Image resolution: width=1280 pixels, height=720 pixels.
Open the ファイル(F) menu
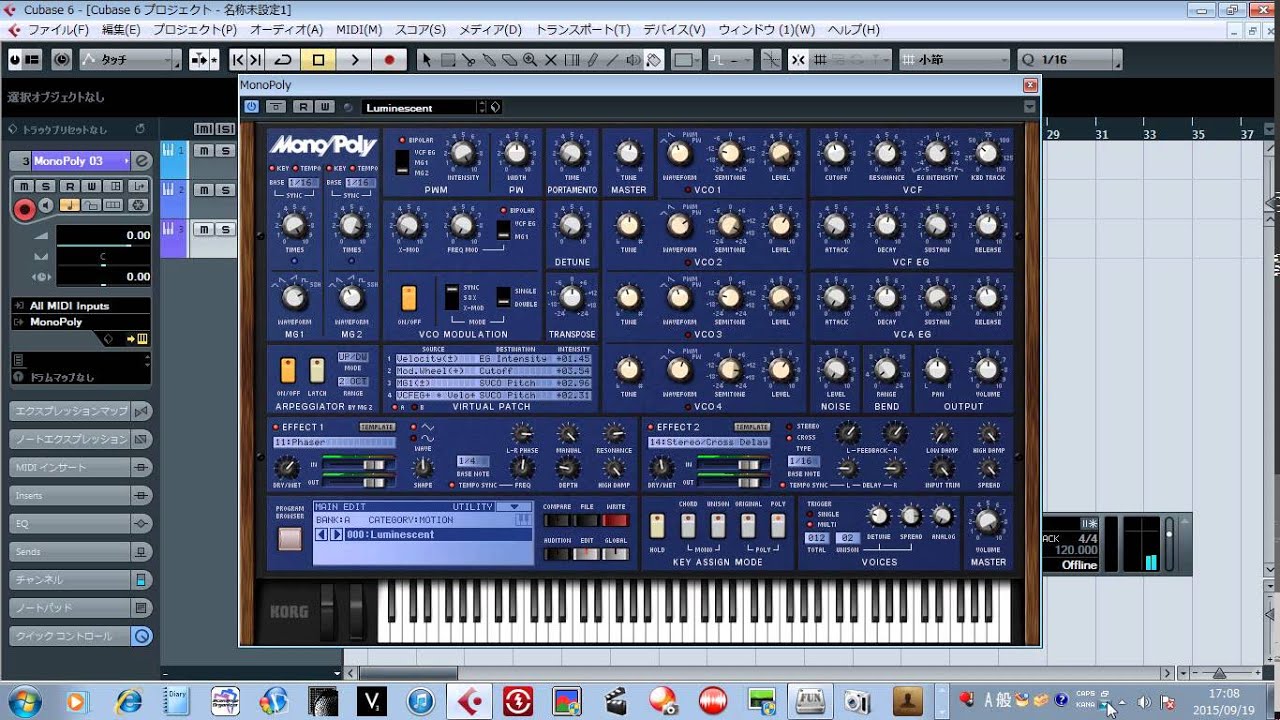click(58, 30)
